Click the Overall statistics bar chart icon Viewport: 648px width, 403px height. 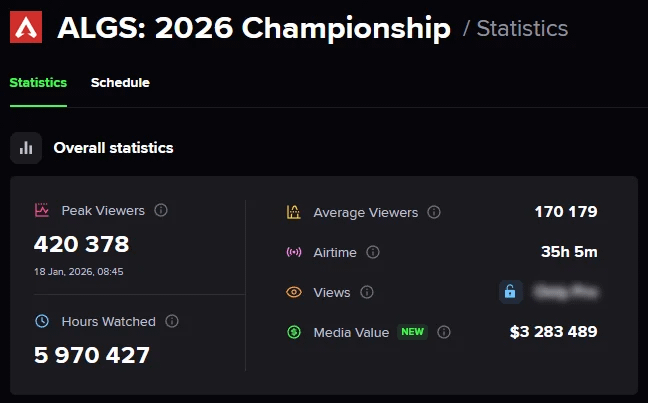click(x=26, y=148)
